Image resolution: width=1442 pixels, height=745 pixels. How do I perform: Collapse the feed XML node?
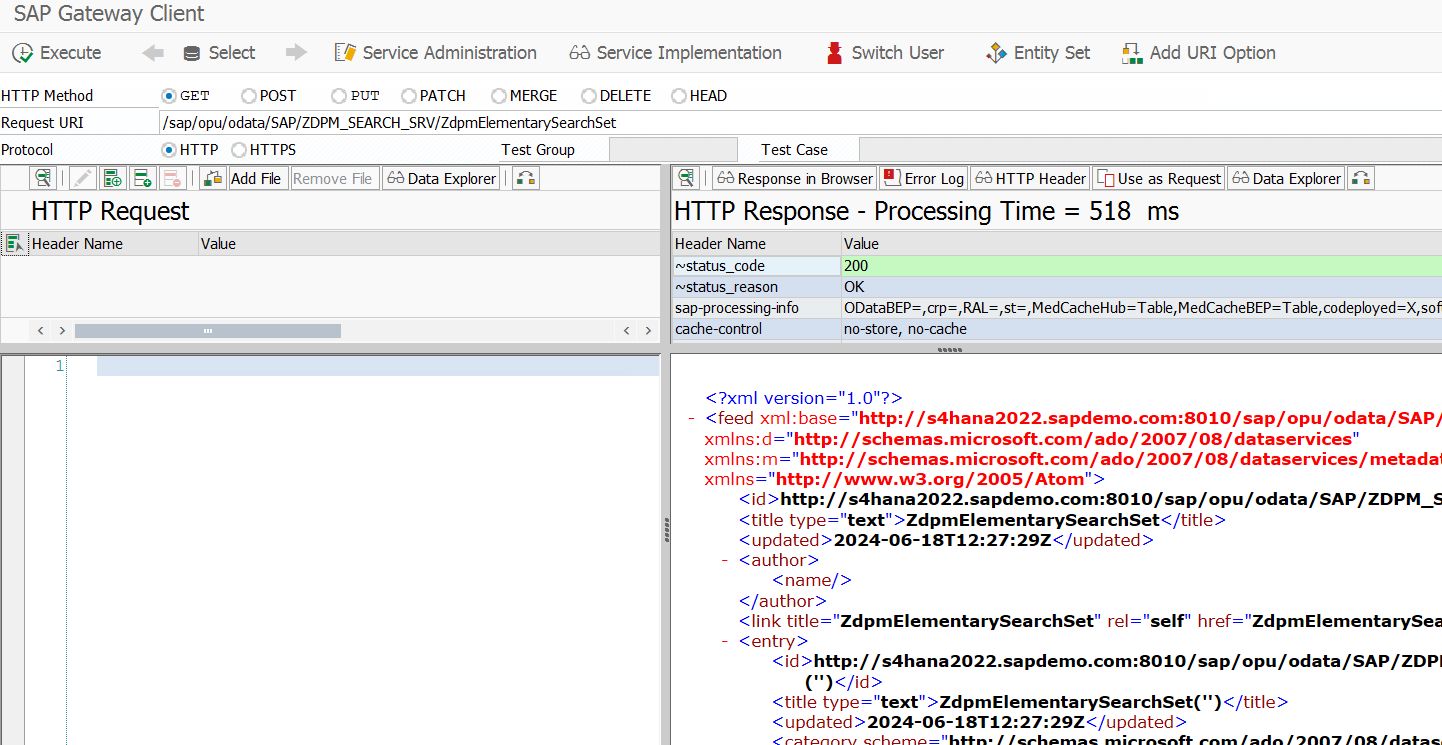(692, 419)
